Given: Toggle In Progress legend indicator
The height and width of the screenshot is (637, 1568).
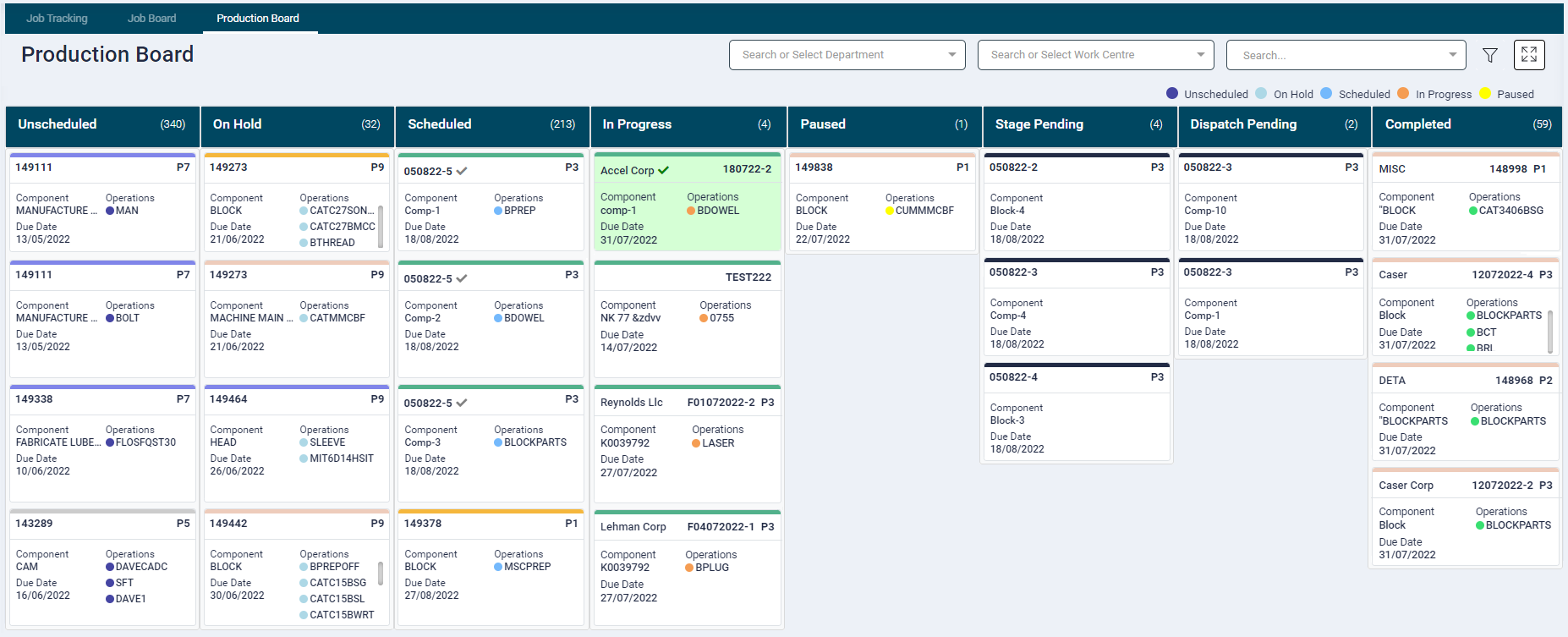Looking at the screenshot, I should (x=1403, y=94).
